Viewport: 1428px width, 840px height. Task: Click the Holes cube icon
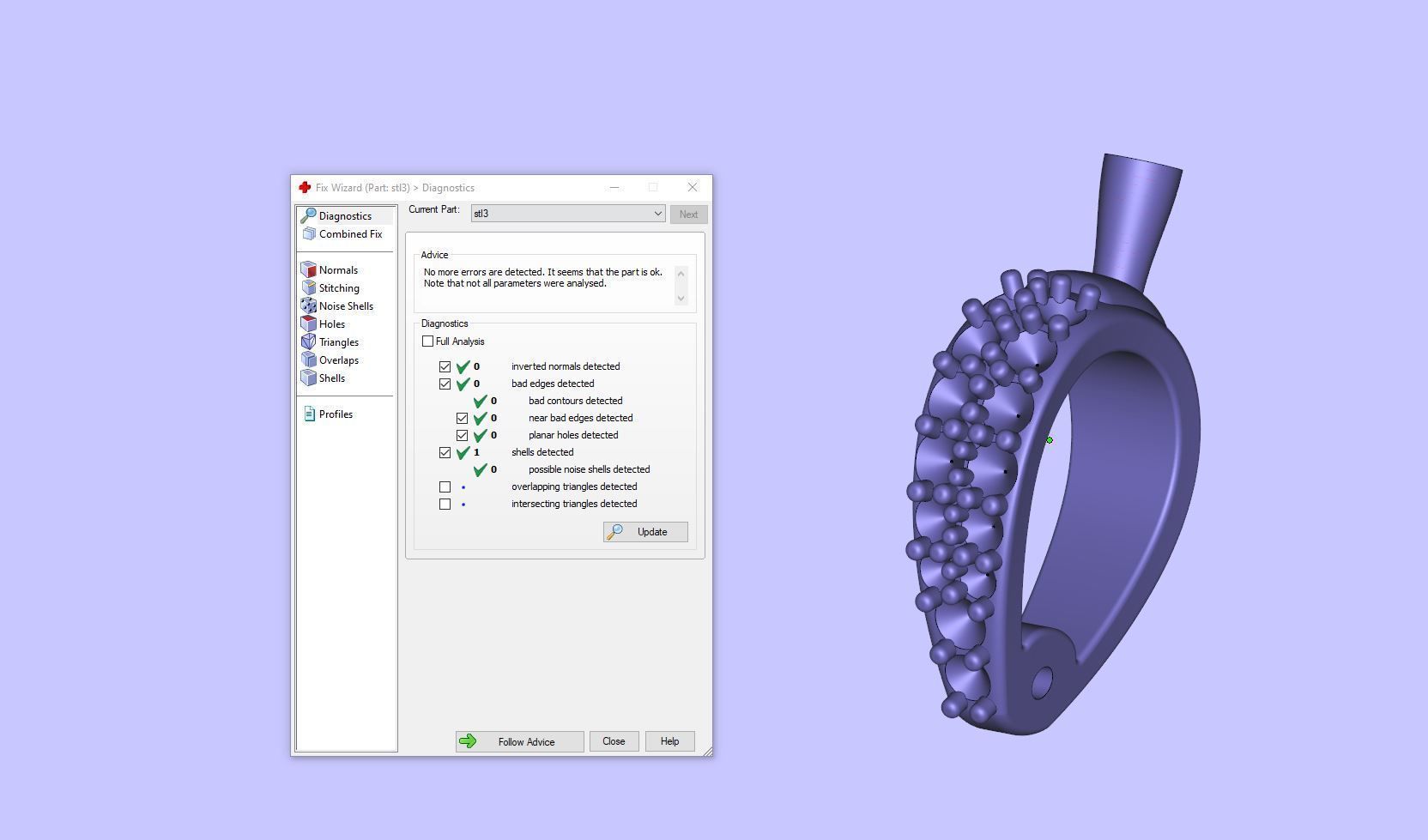coord(309,323)
